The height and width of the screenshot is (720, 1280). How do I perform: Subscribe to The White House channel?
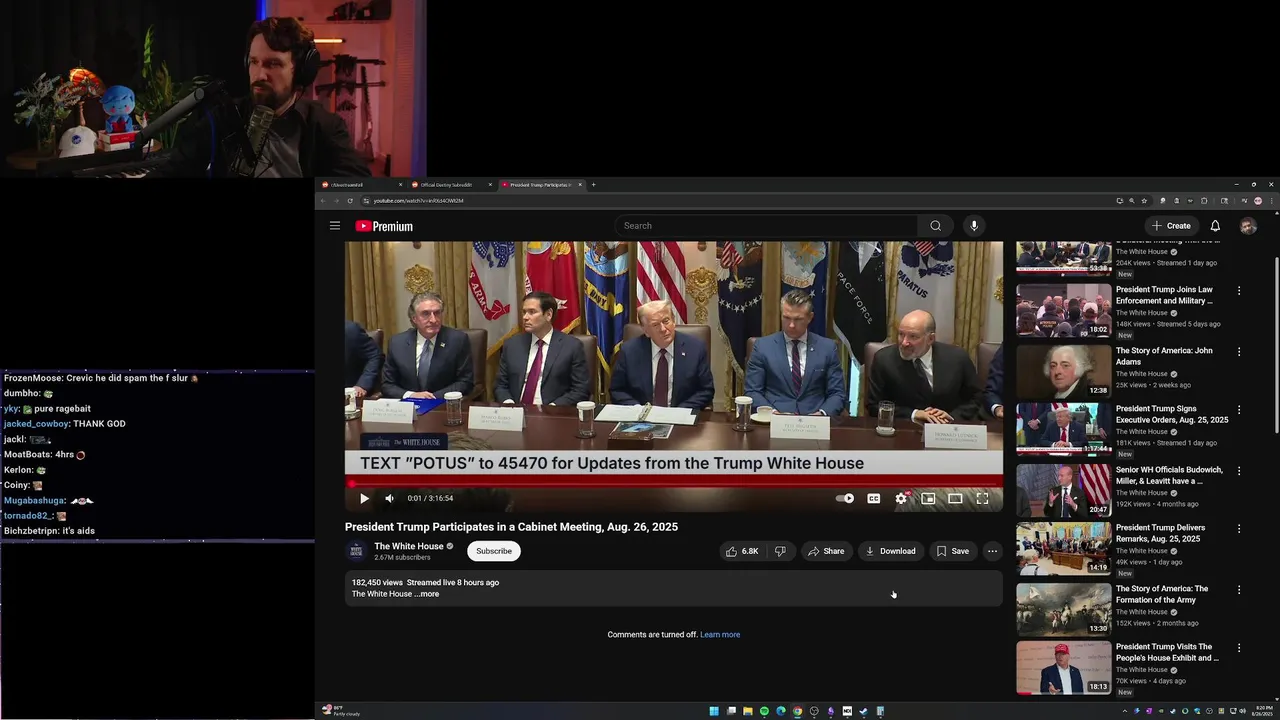(x=493, y=551)
